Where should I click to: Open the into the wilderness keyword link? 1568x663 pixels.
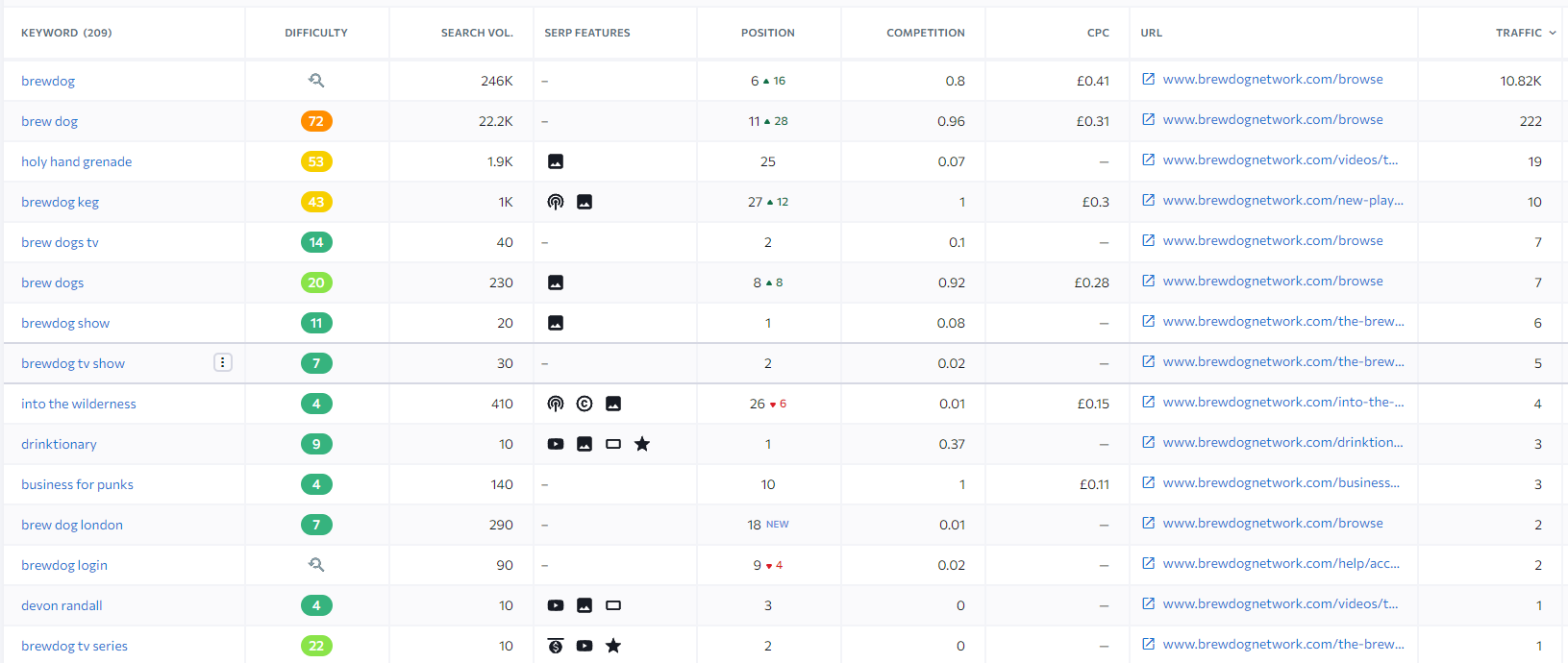[79, 404]
